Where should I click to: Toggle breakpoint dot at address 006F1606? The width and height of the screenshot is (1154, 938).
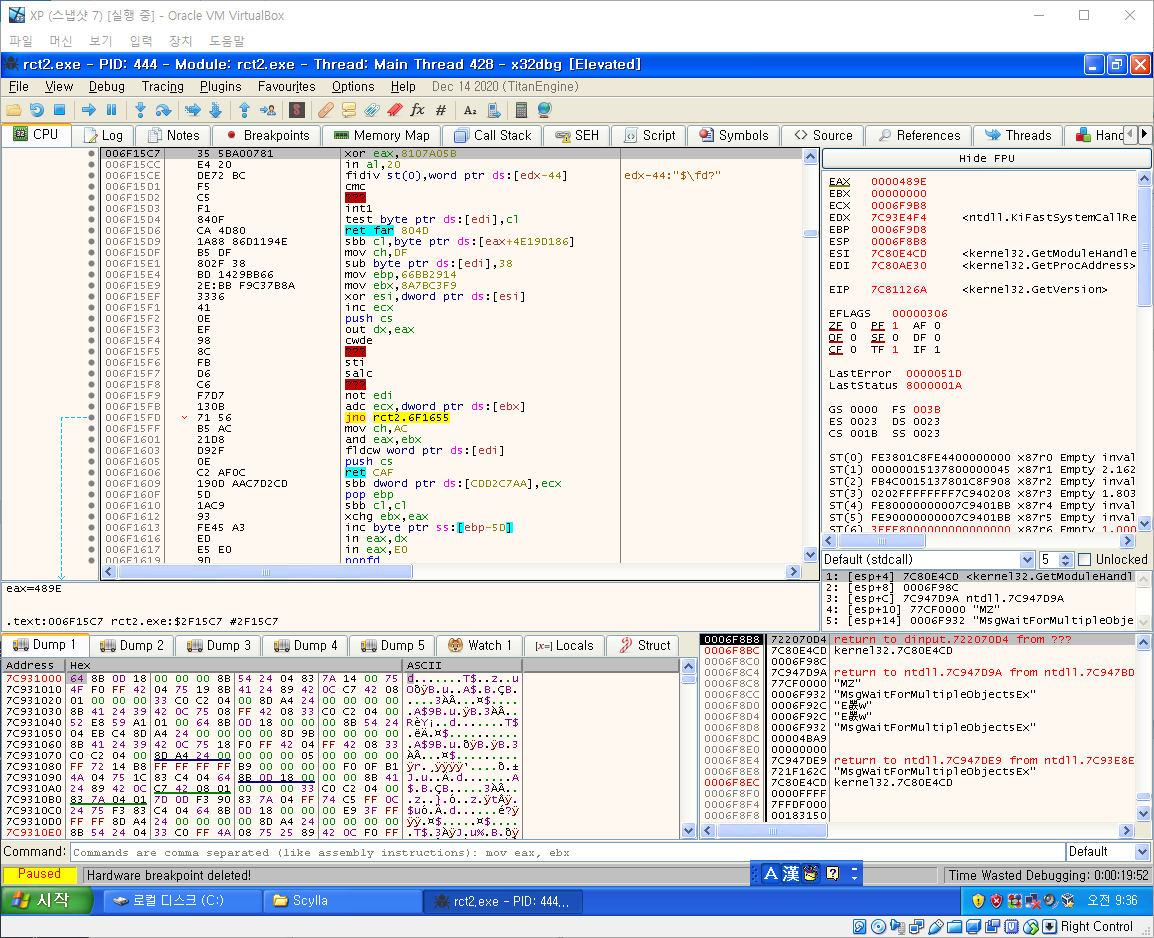(x=91, y=472)
